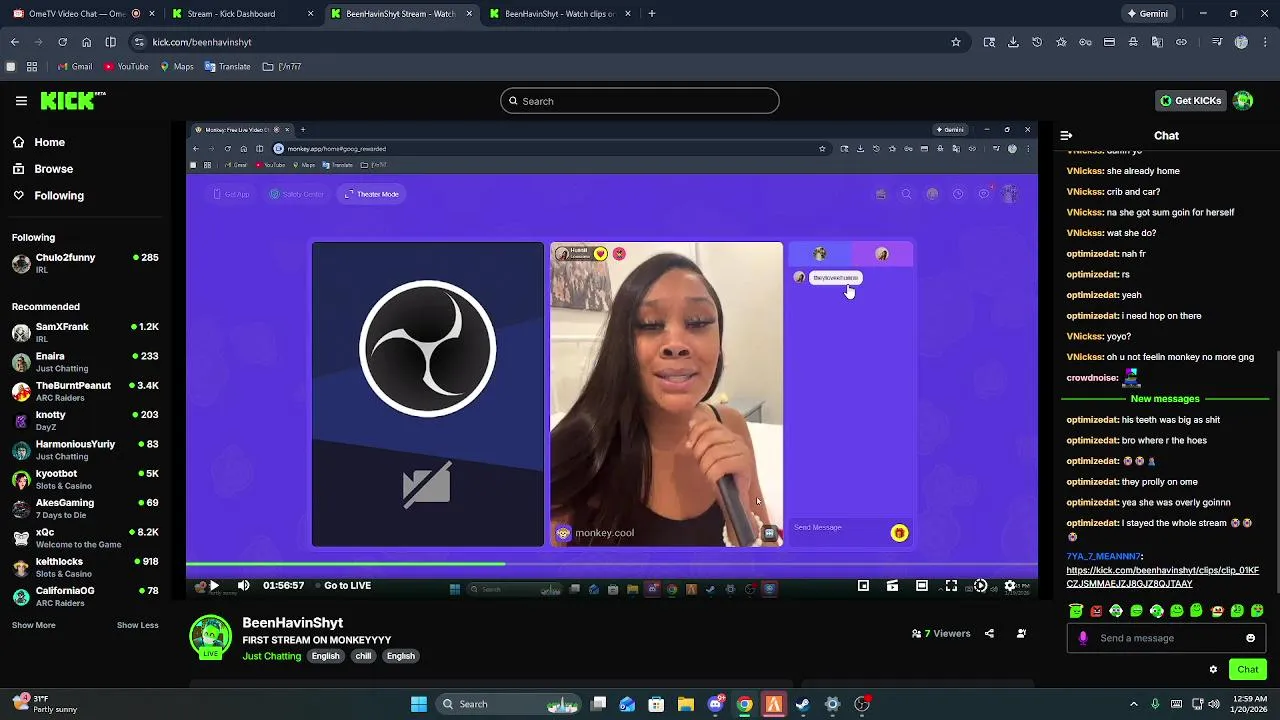Share the stream via share icon

tap(989, 633)
